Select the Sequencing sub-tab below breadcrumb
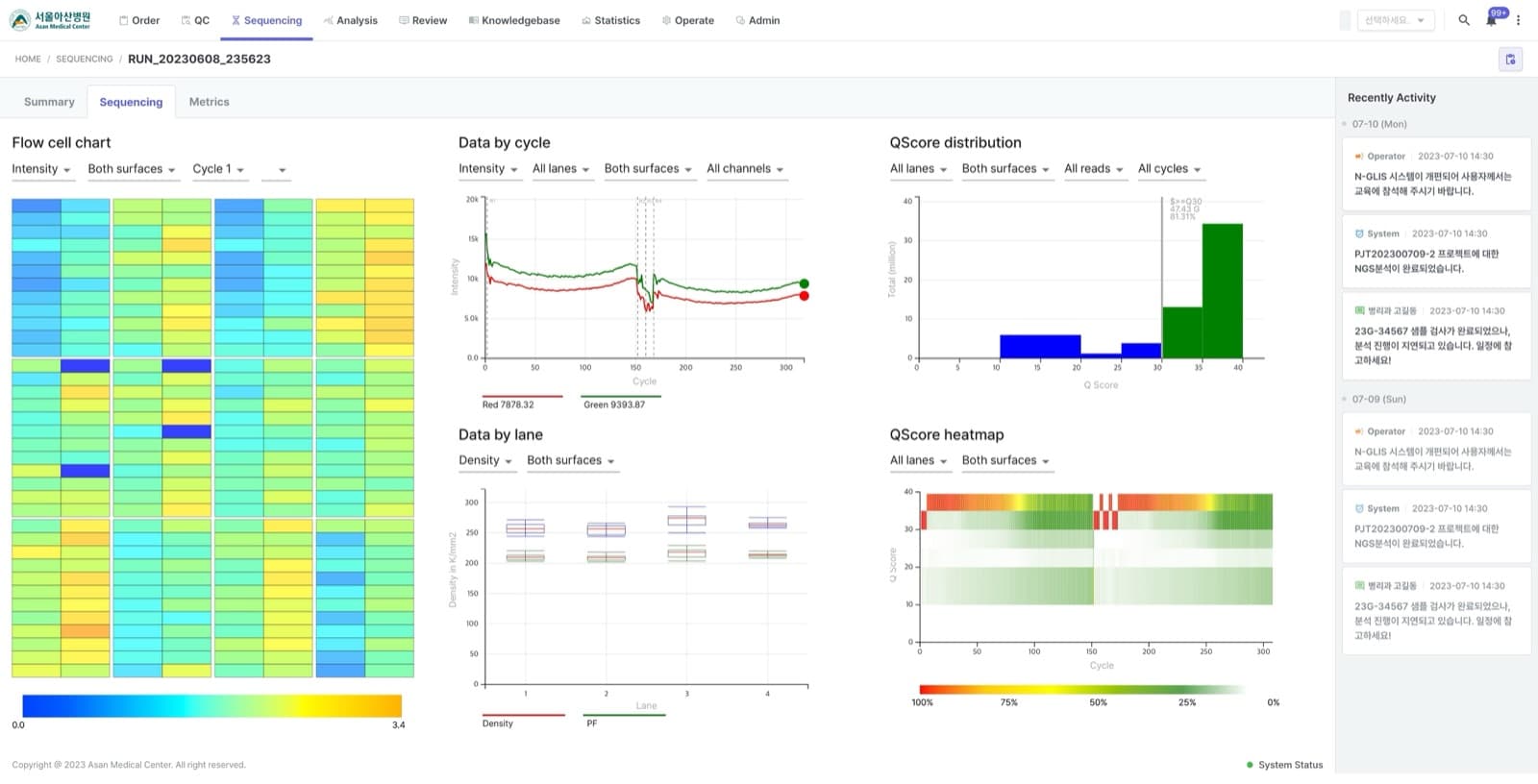Viewport: 1538px width, 784px height. pyautogui.click(x=131, y=102)
